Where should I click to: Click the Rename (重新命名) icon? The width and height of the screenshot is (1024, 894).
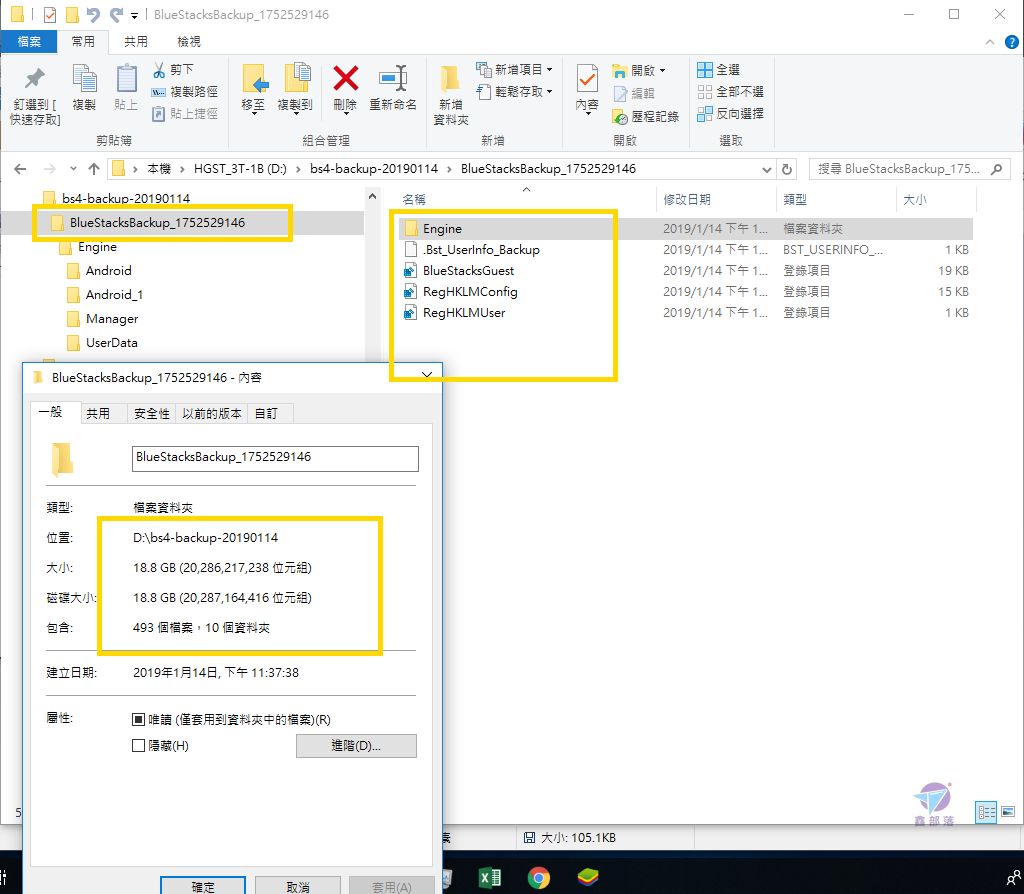(x=393, y=79)
